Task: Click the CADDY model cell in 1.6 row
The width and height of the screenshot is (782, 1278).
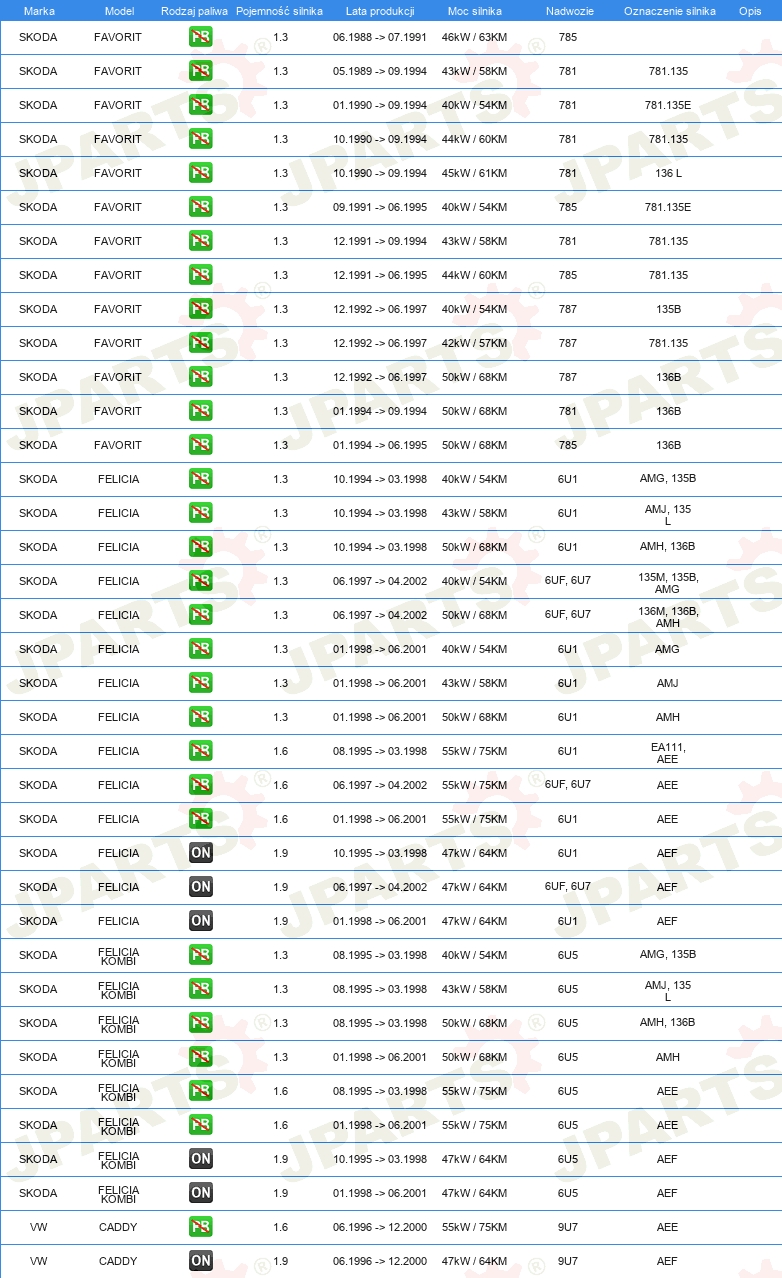Action: point(118,1227)
